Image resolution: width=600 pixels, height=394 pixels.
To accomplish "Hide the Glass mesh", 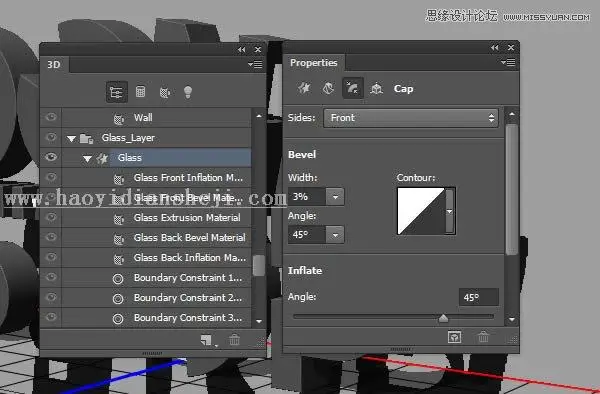I will (51, 157).
